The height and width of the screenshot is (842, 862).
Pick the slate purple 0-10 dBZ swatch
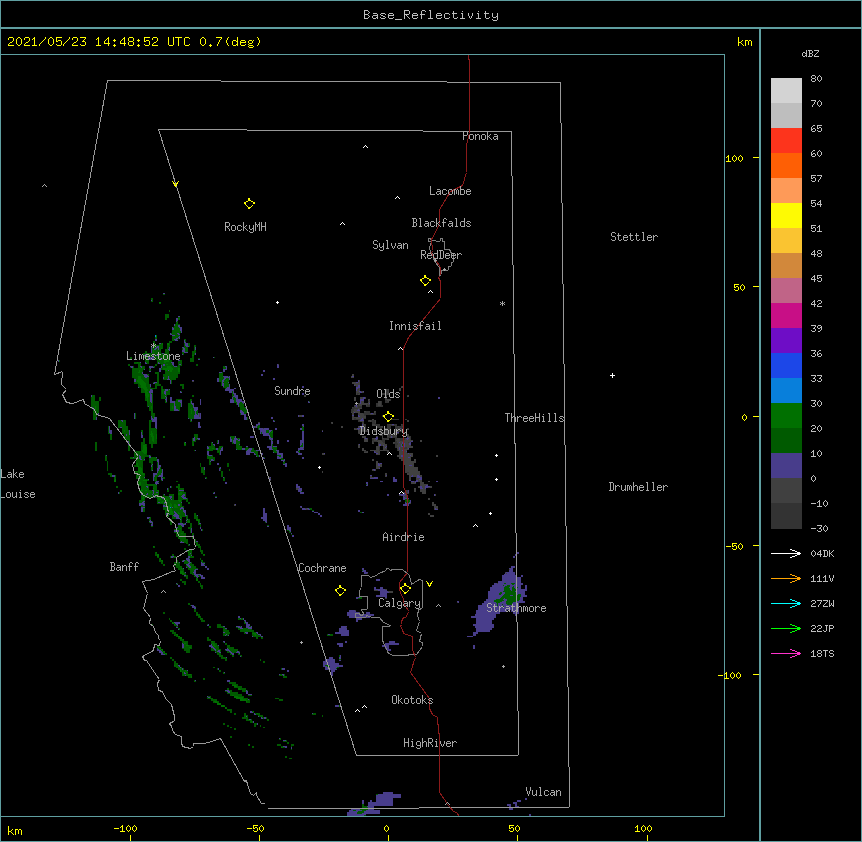(x=786, y=466)
